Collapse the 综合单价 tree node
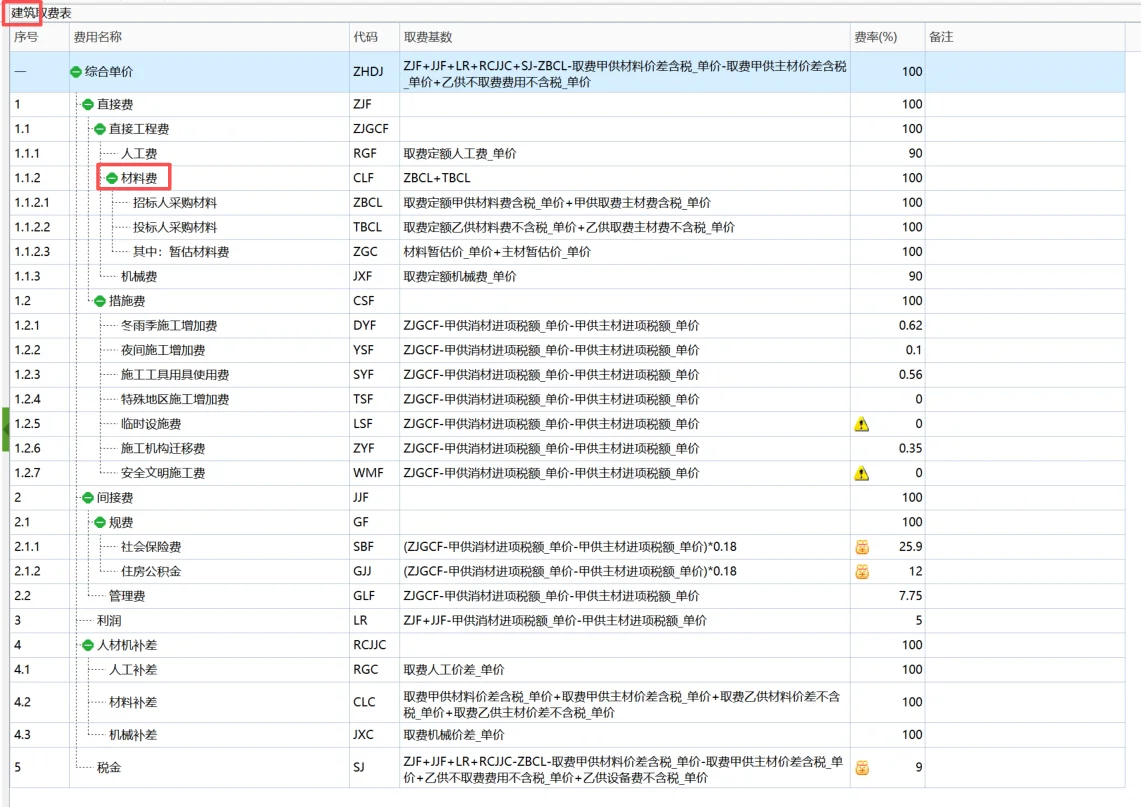Viewport: 1141px width, 807px height. click(x=76, y=71)
